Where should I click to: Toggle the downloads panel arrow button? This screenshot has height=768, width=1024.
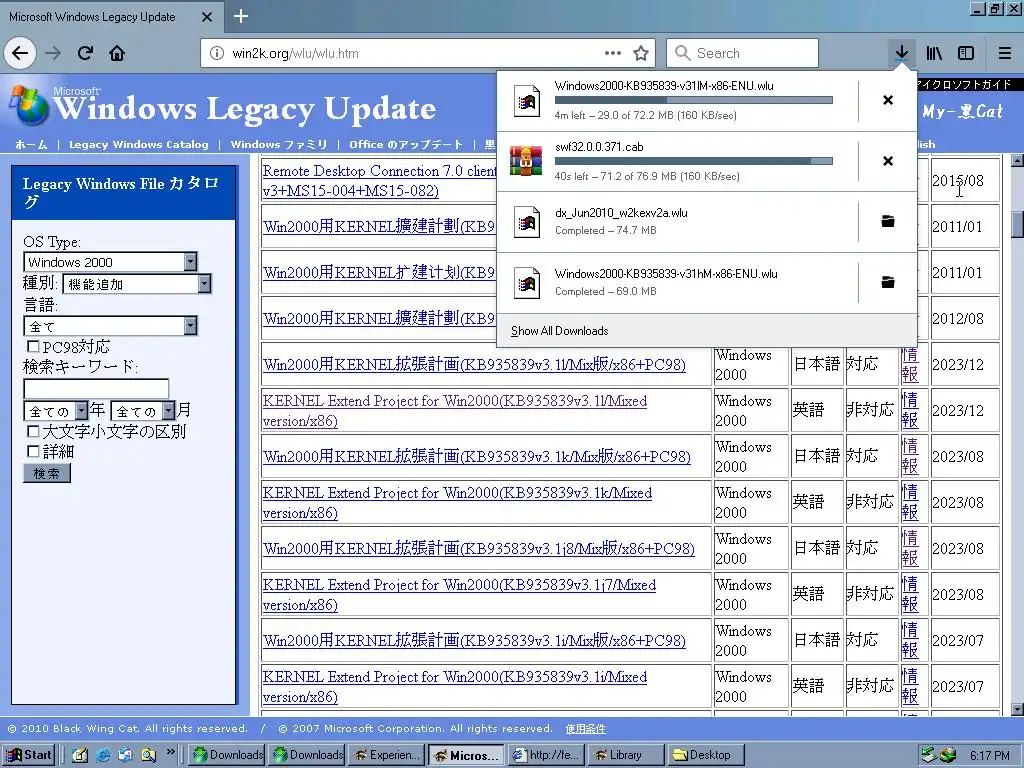[x=901, y=54]
